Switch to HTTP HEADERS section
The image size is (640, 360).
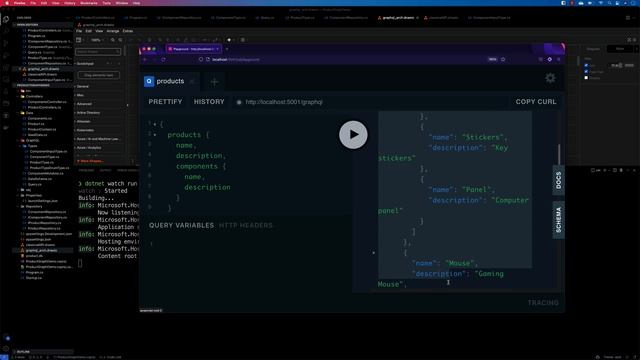pos(246,225)
